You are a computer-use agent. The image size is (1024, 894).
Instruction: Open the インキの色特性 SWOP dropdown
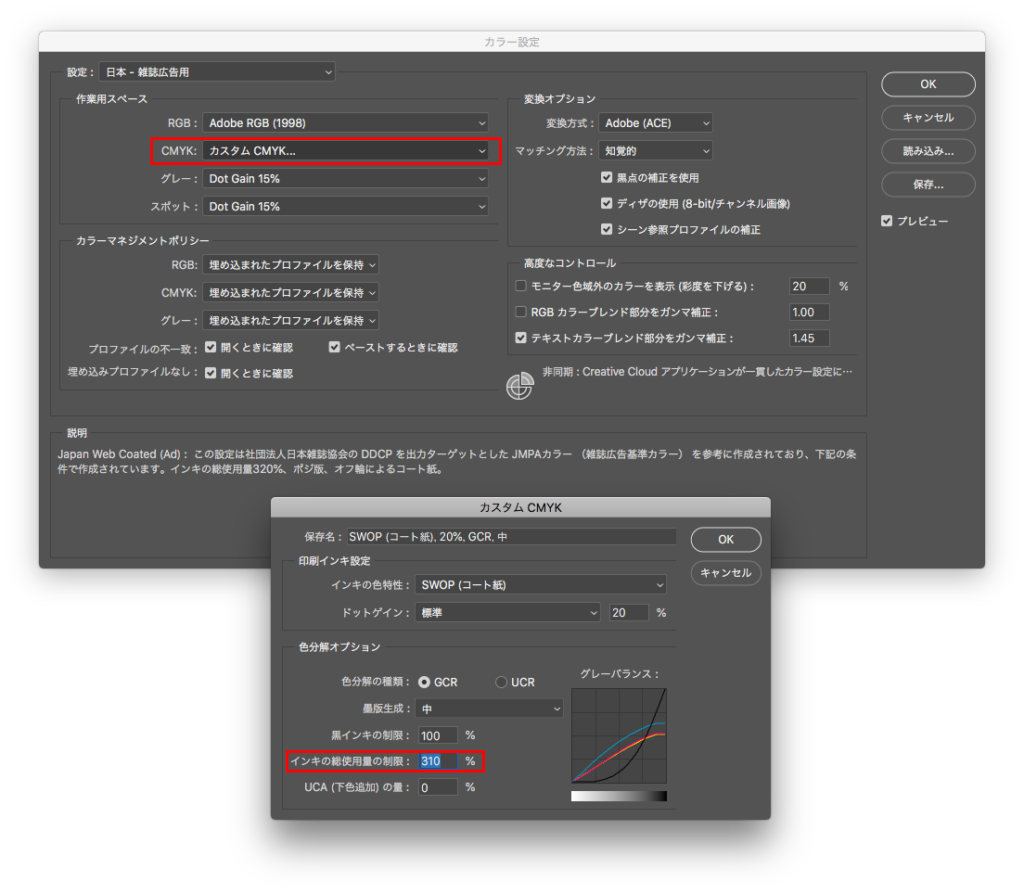click(541, 585)
